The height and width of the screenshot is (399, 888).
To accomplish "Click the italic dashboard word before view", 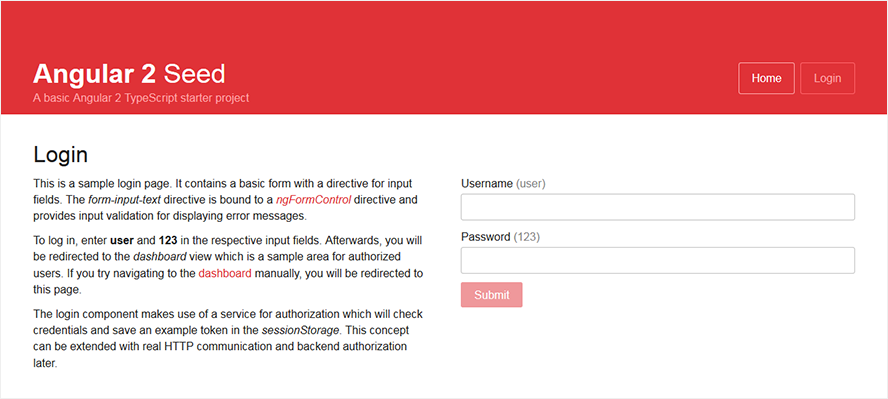I will click(160, 257).
